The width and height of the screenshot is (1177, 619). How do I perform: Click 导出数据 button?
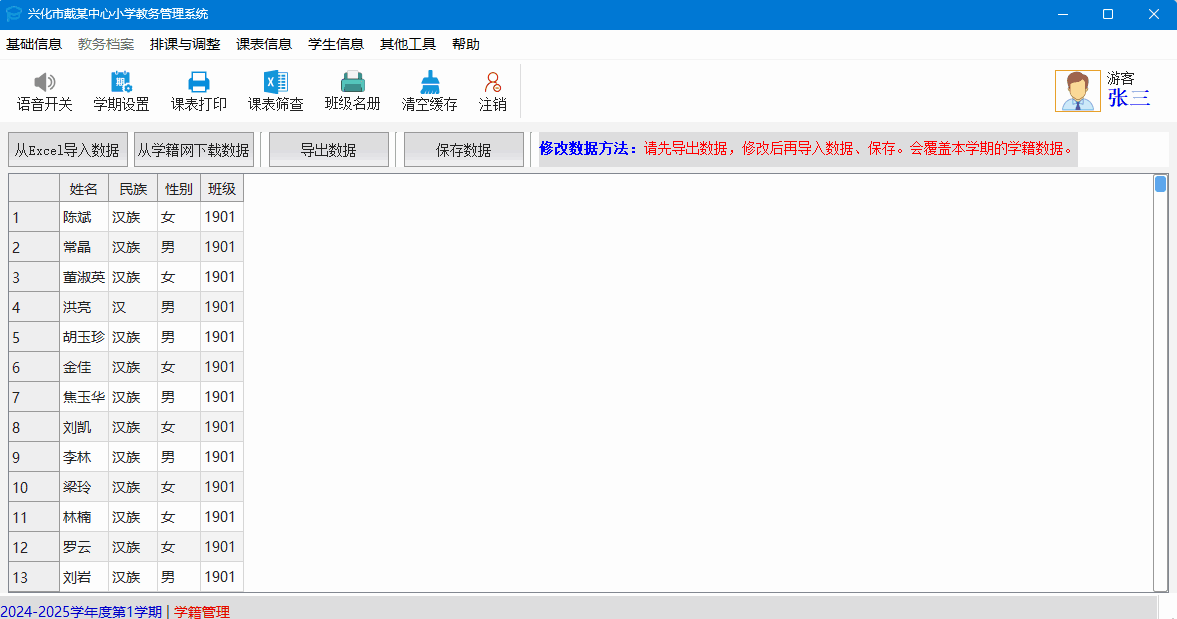click(x=328, y=150)
